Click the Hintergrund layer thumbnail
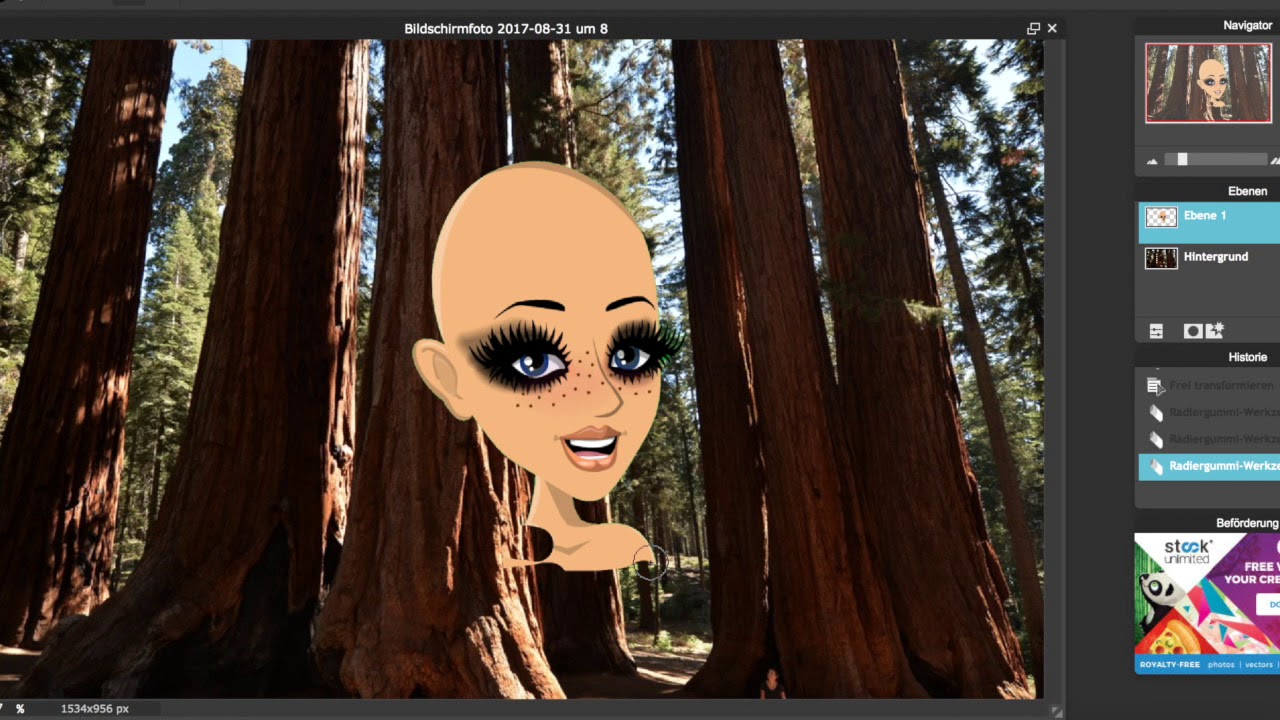1280x720 pixels. pos(1161,258)
